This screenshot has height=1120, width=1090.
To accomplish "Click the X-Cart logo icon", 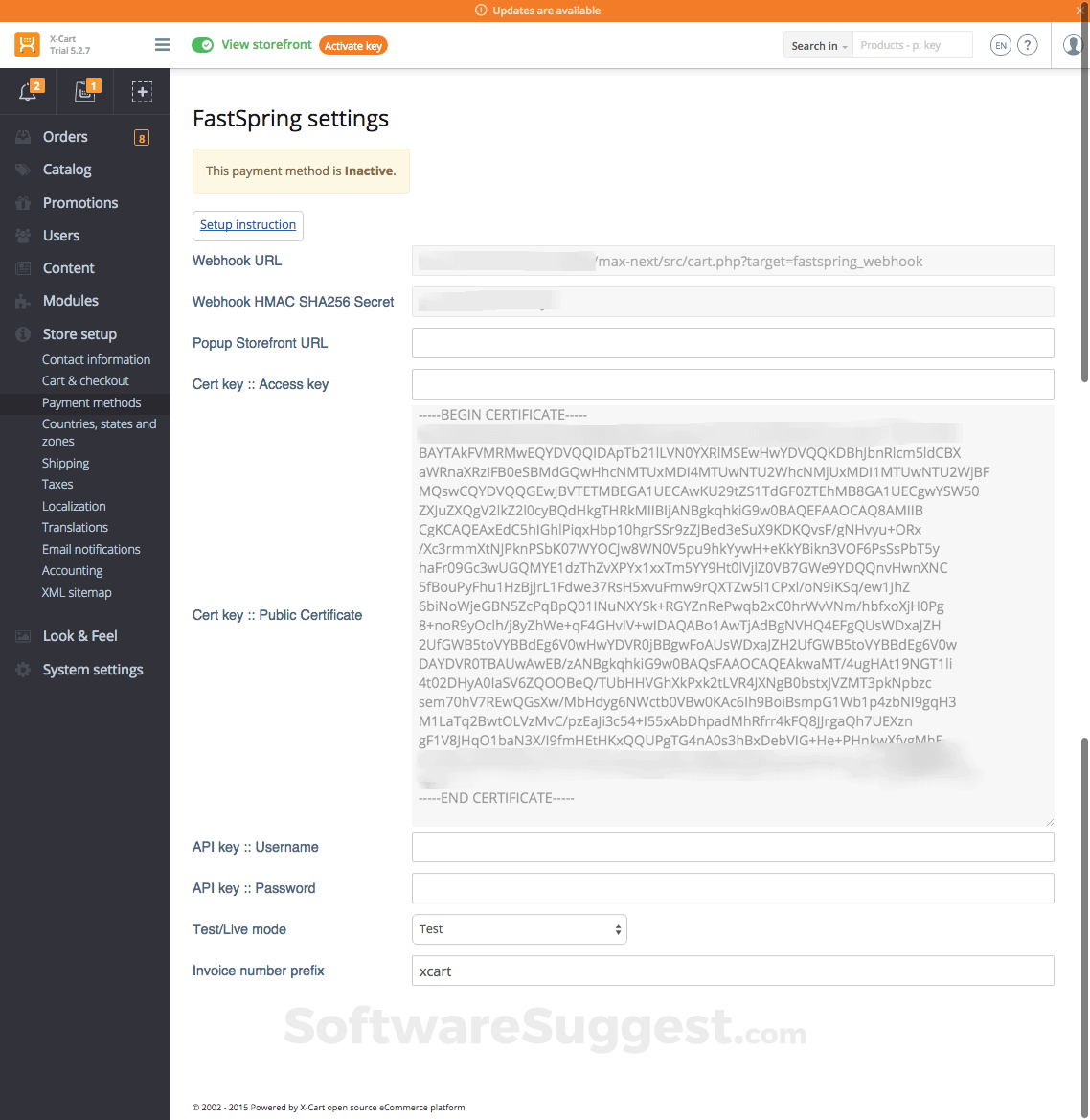I will pyautogui.click(x=23, y=44).
